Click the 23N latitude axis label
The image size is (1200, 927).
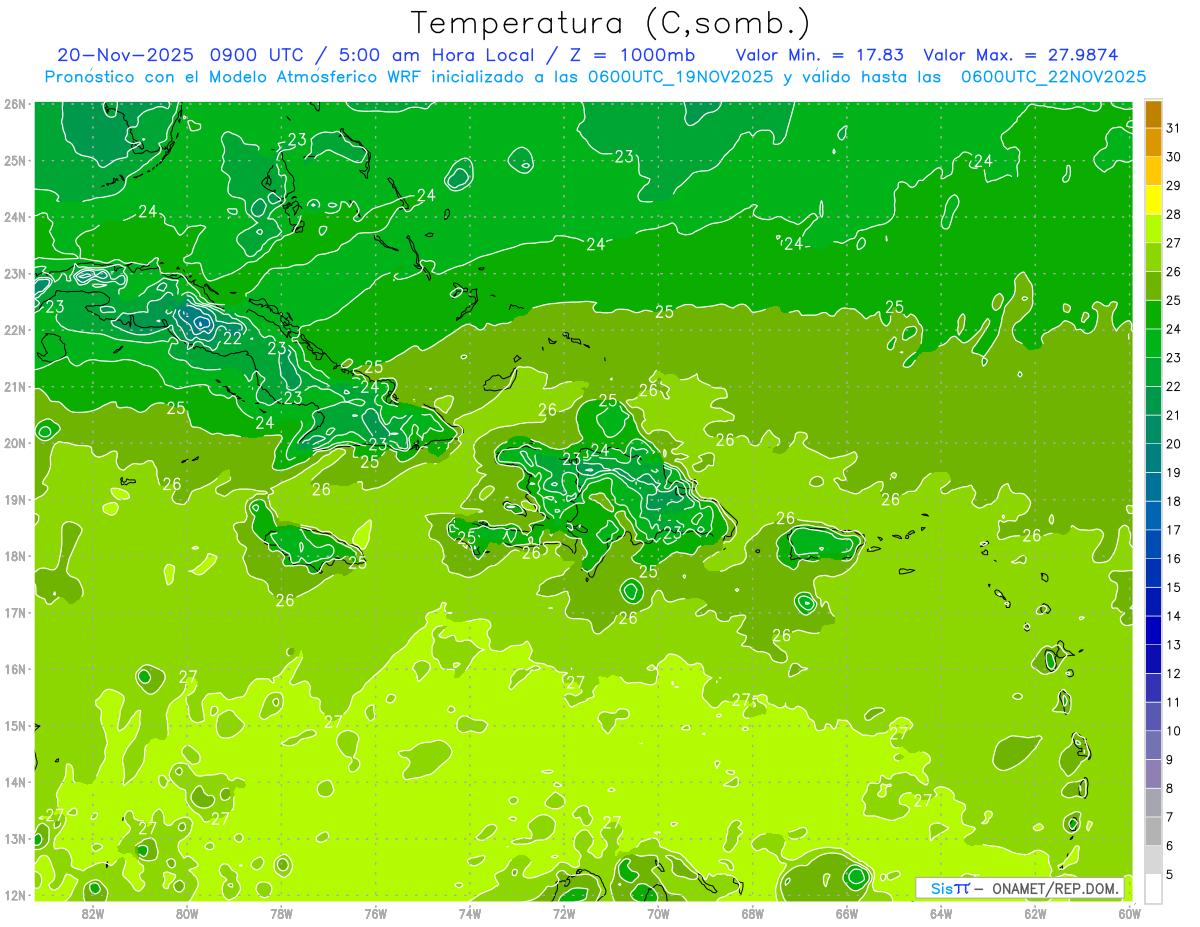pos(16,273)
